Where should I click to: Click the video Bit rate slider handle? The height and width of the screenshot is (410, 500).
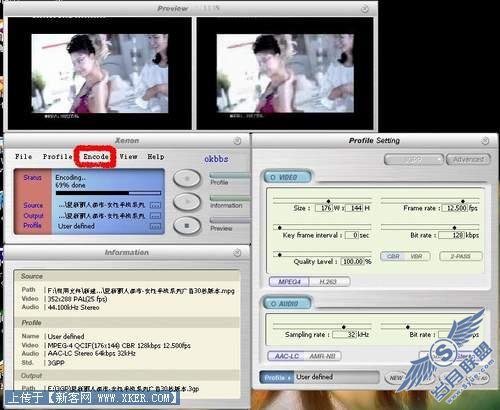pos(454,228)
